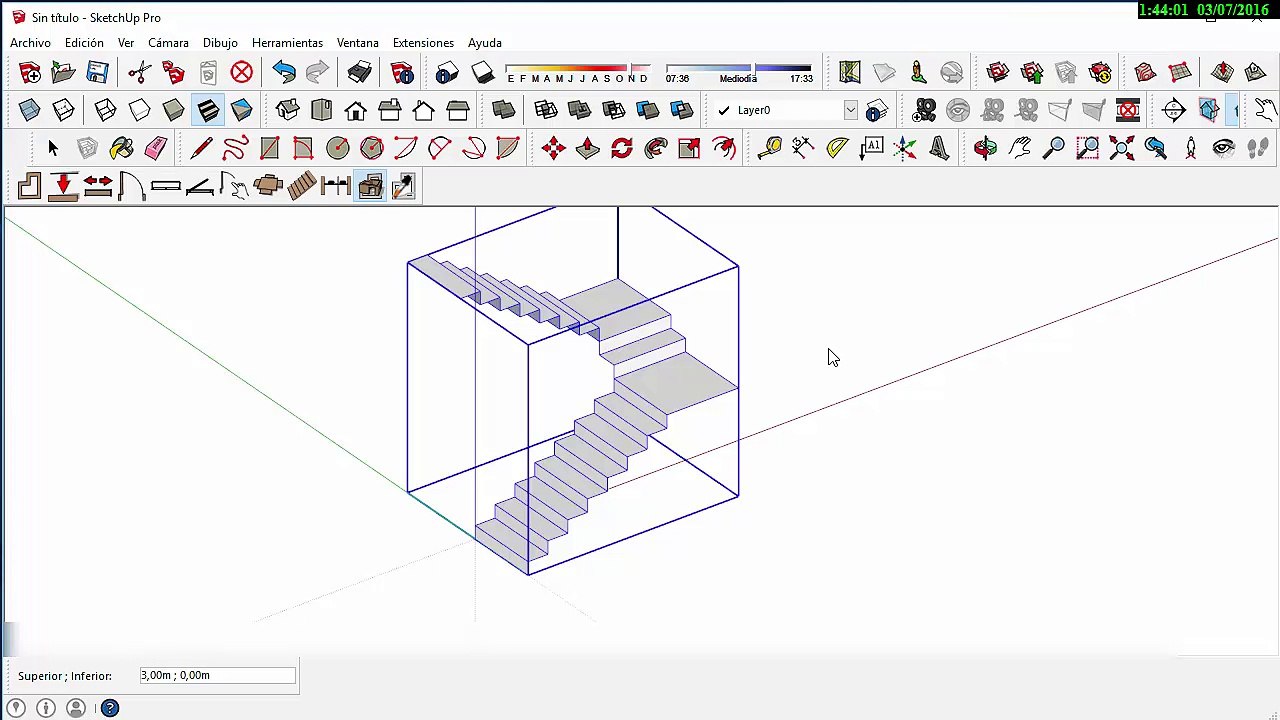Open the help question mark in the status bar
This screenshot has width=1280, height=720.
(x=110, y=708)
